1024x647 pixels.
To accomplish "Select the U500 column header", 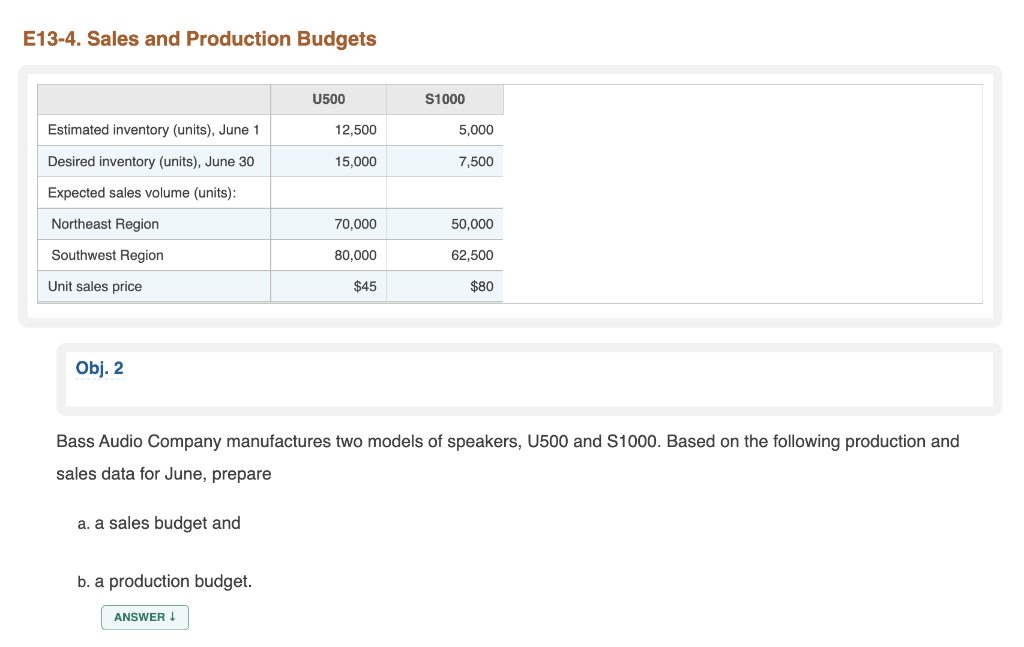I will point(328,99).
